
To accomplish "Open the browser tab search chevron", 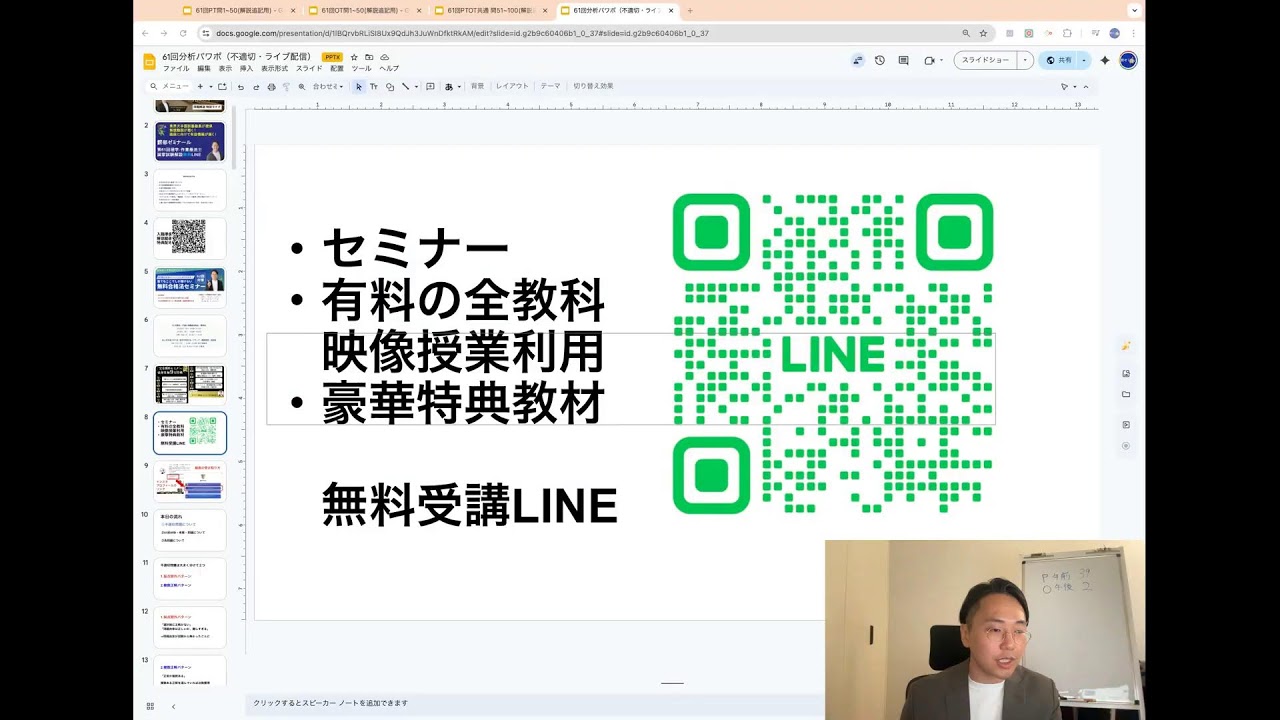I will [x=1134, y=10].
